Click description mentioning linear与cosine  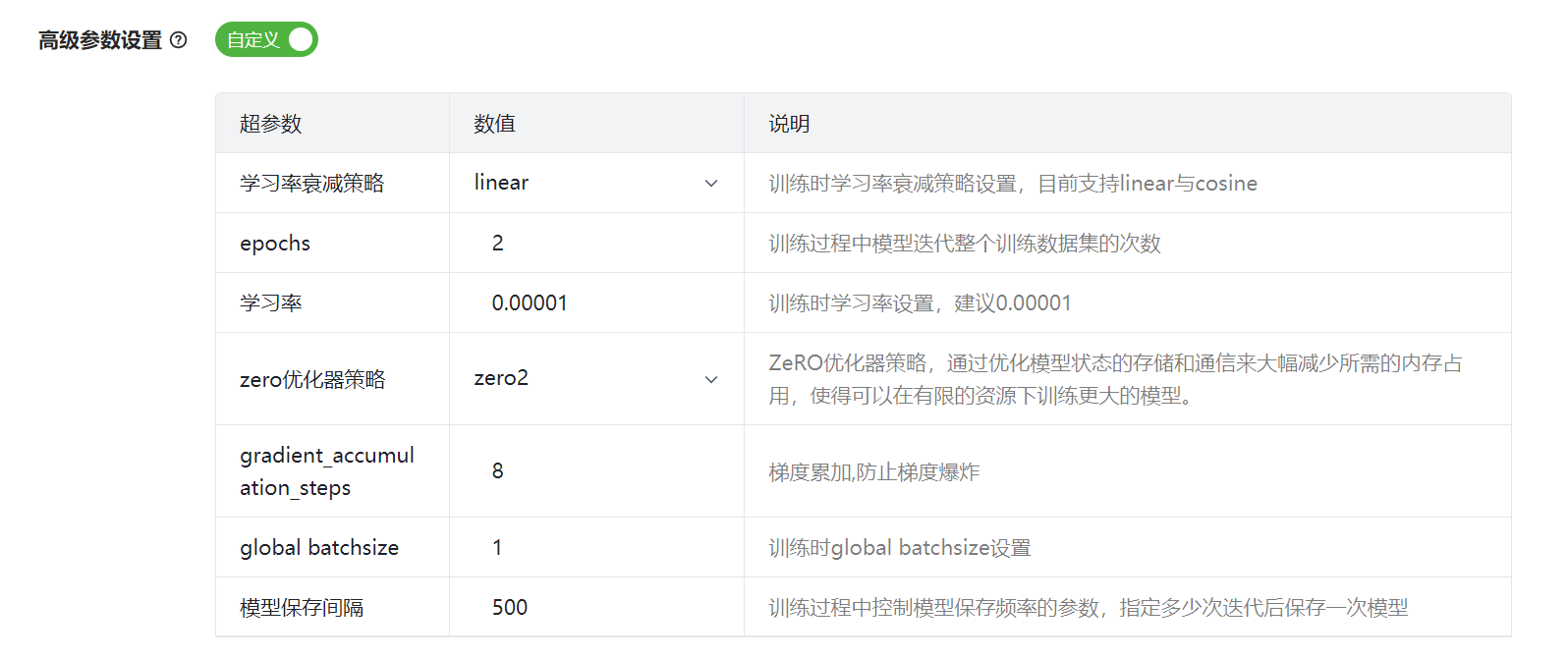1013,184
